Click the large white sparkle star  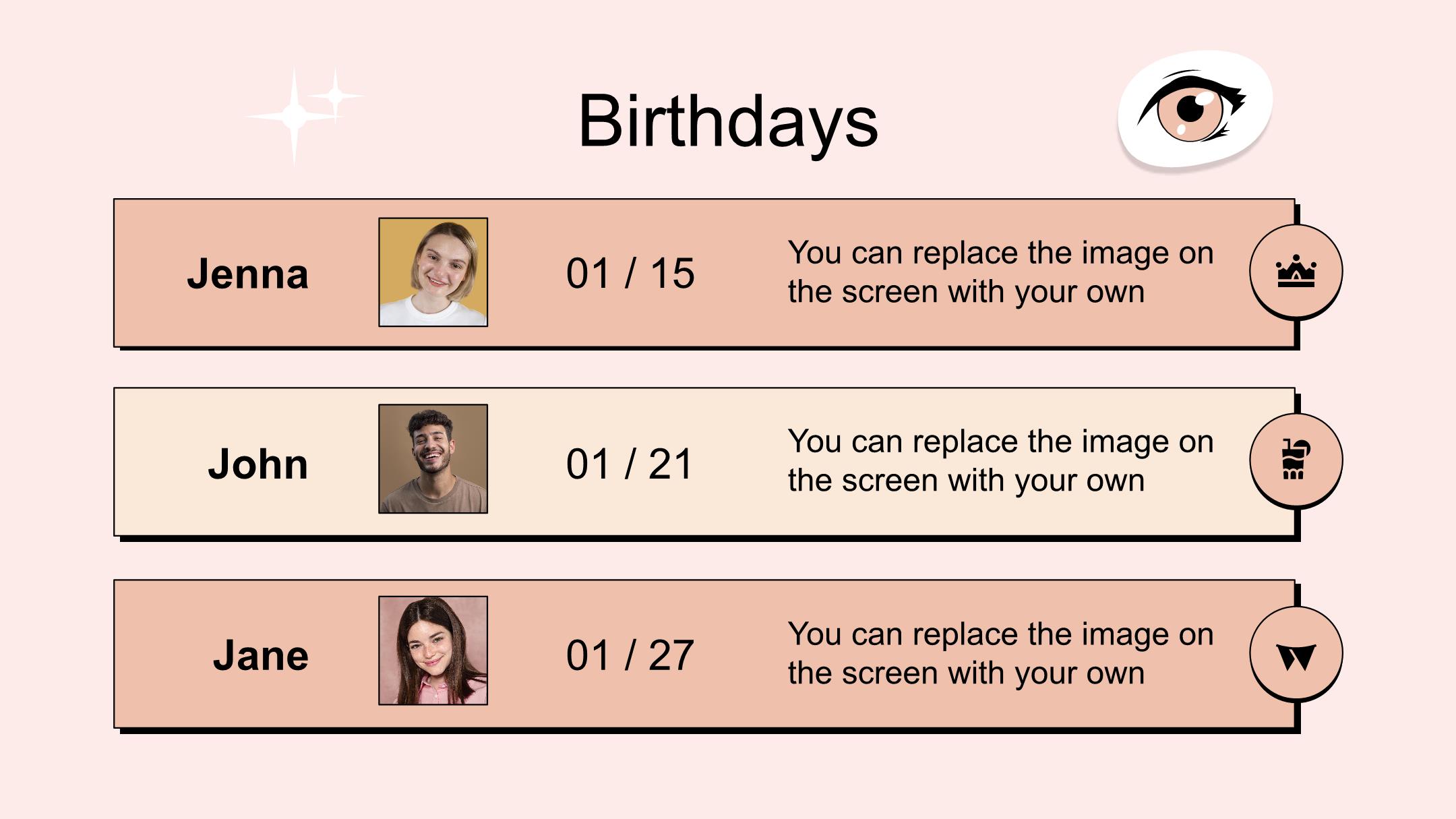pos(293,116)
